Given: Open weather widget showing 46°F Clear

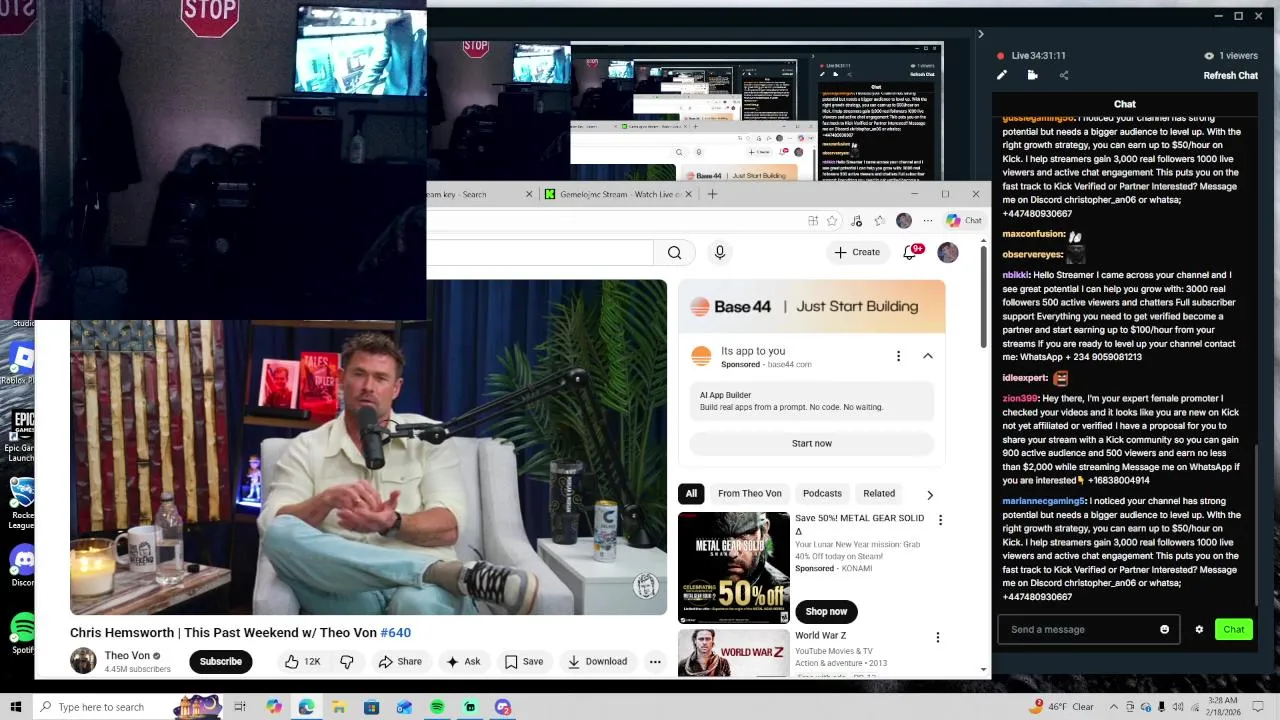Looking at the screenshot, I should point(1061,707).
